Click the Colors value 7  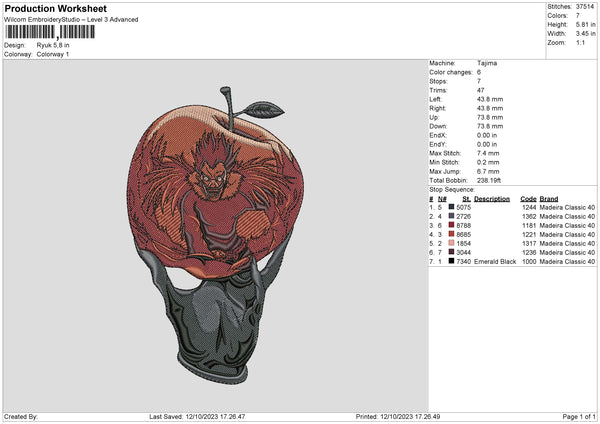point(578,16)
